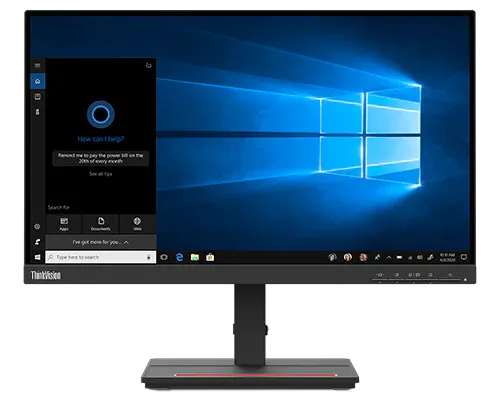Screen dimensions: 500x400
Task: Open Microsoft Store from the taskbar
Action: pos(210,257)
